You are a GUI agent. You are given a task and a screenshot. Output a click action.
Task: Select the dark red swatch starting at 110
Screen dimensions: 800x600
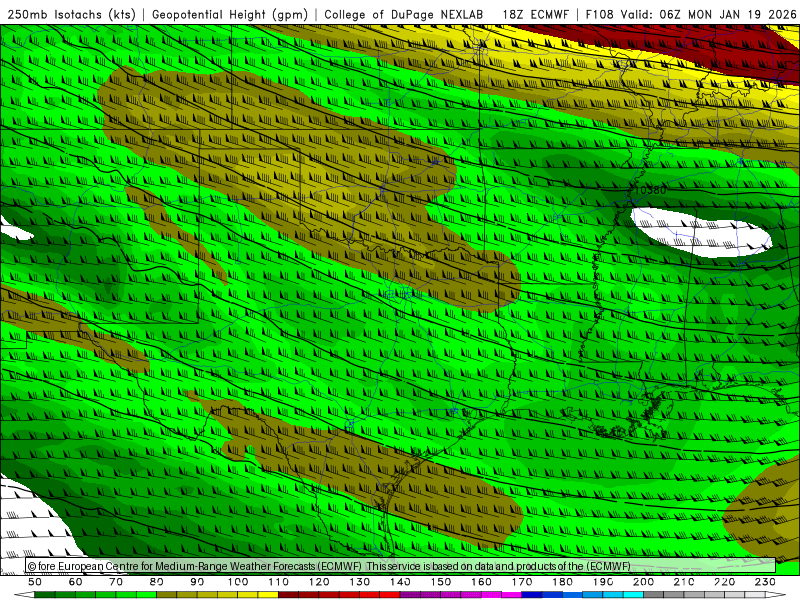pyautogui.click(x=288, y=595)
